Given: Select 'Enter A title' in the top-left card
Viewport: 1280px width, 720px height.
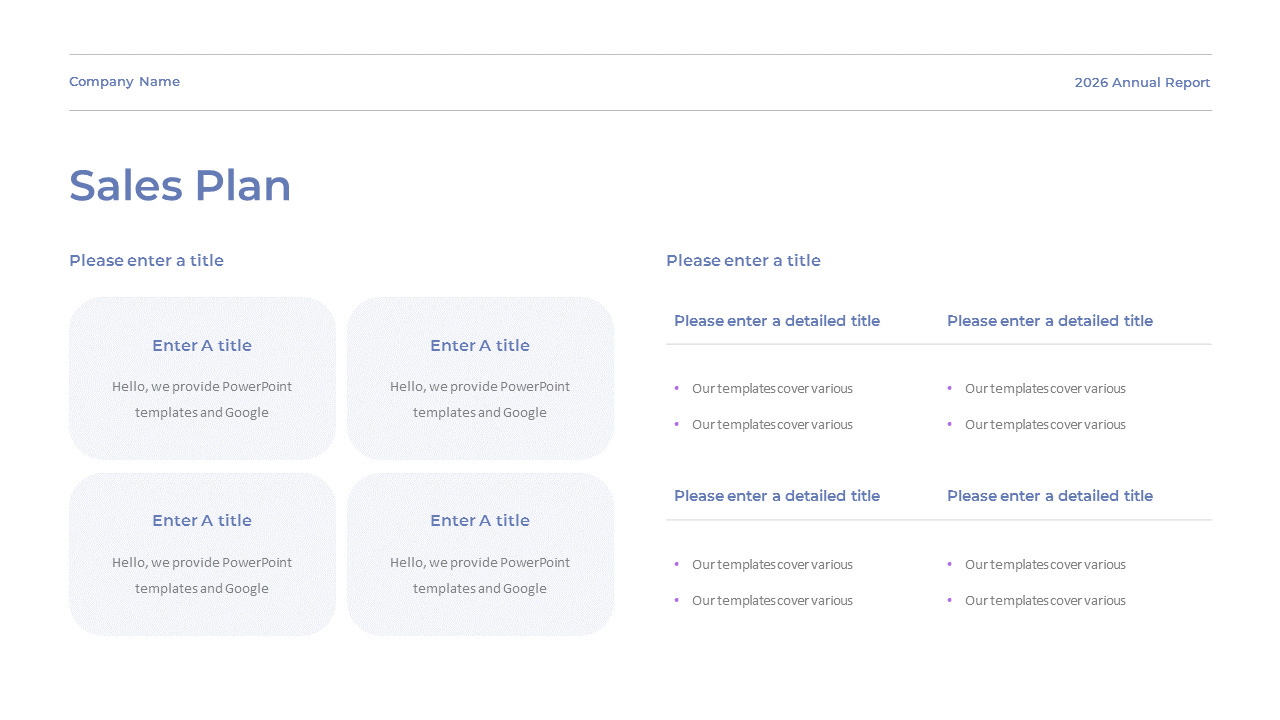Looking at the screenshot, I should point(202,346).
